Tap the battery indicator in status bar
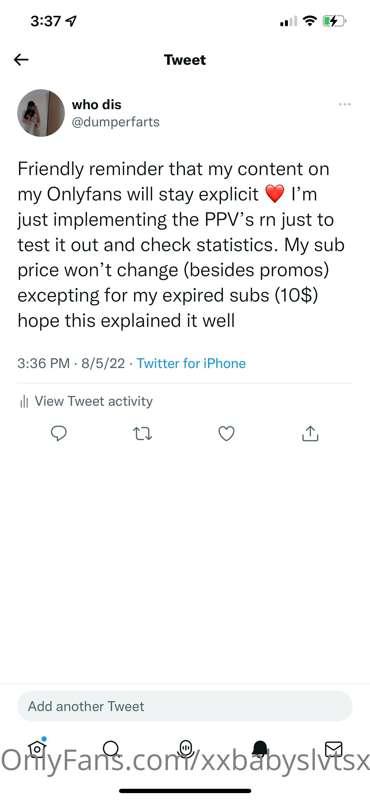 pyautogui.click(x=335, y=21)
